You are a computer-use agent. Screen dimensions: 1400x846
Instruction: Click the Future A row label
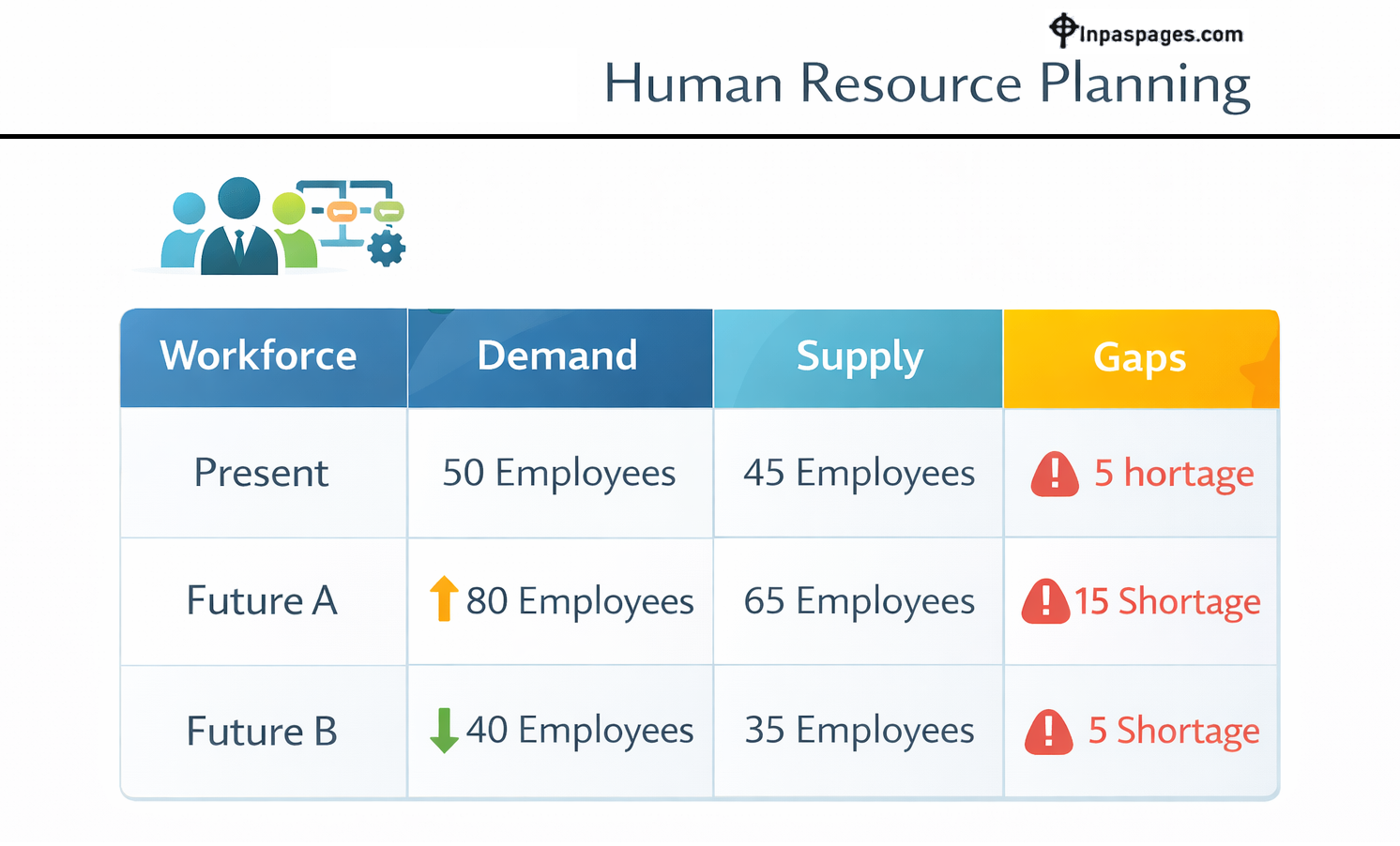(262, 601)
